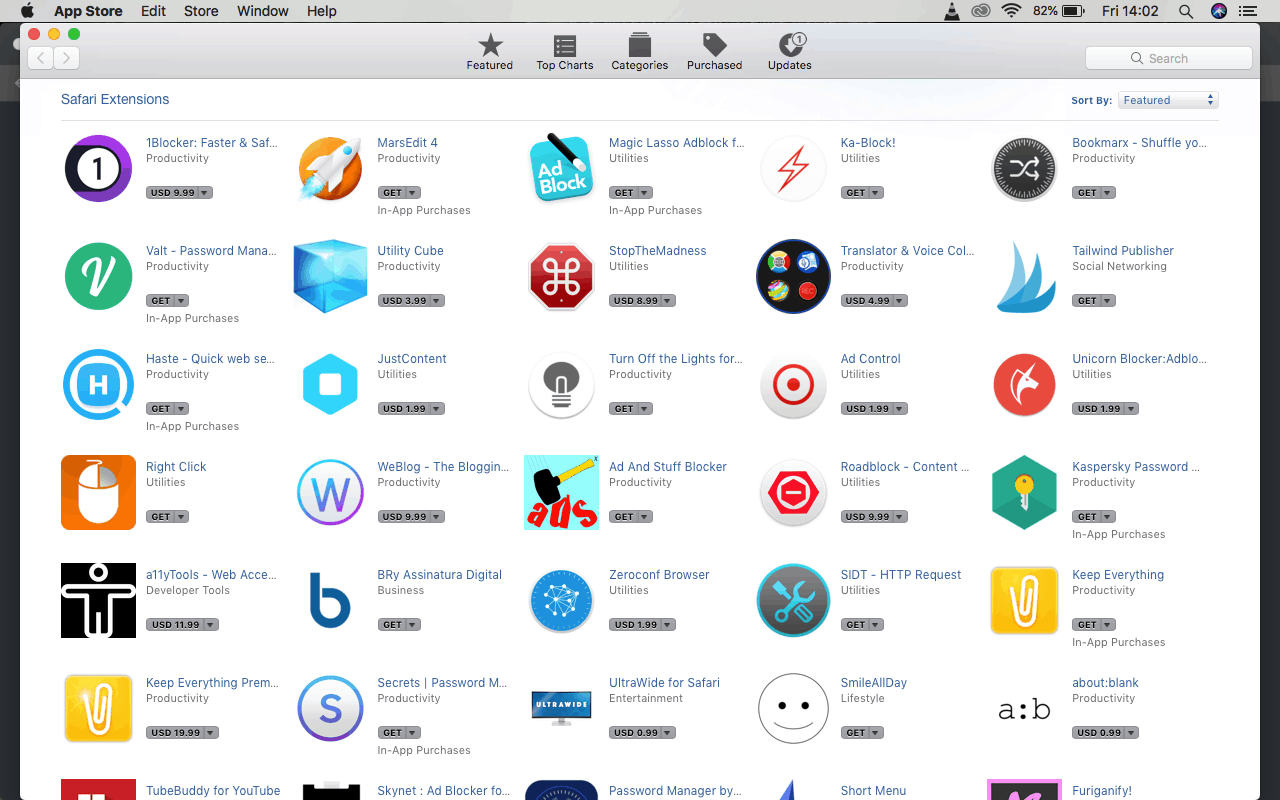
Task: Open the Valt password manager icon
Action: pyautogui.click(x=98, y=276)
